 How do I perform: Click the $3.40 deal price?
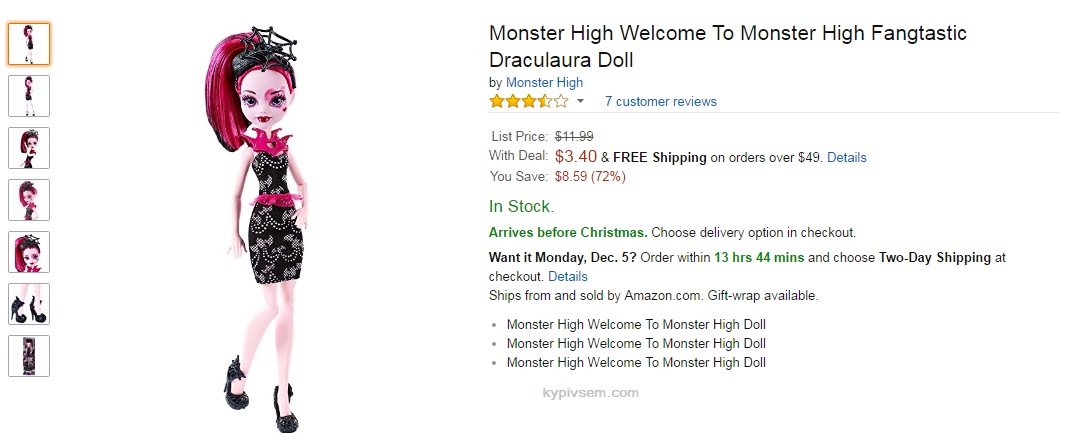coord(575,156)
